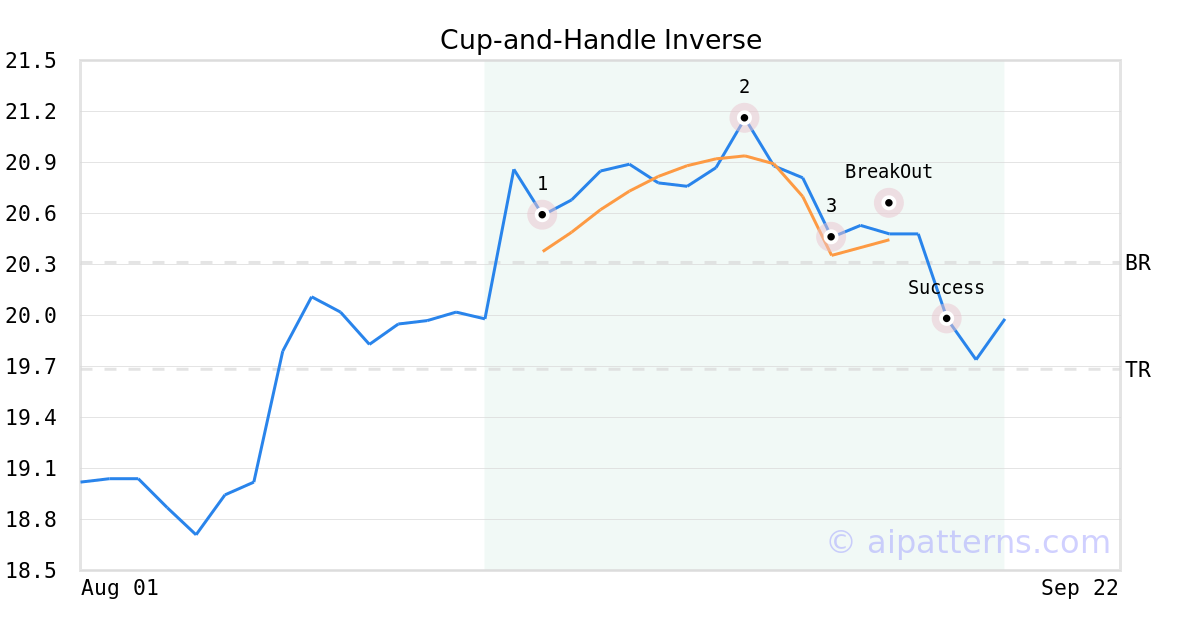Click the 18.8 y-axis label
Image resolution: width=1200 pixels, height=630 pixels.
tap(31, 520)
